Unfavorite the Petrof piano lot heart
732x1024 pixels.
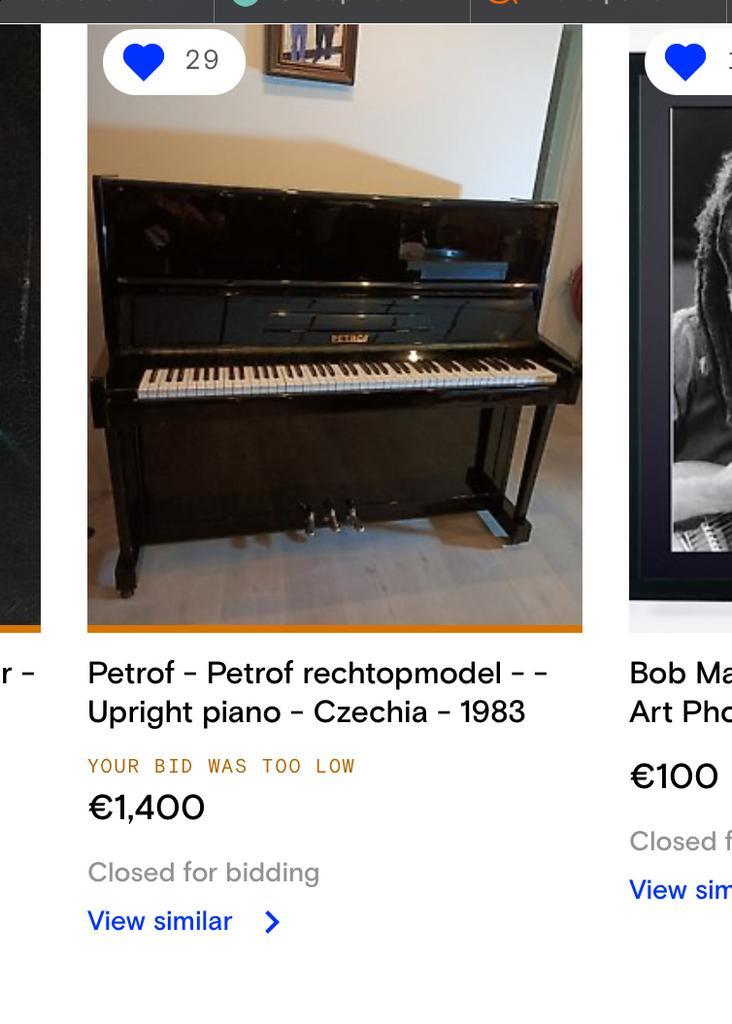(144, 61)
